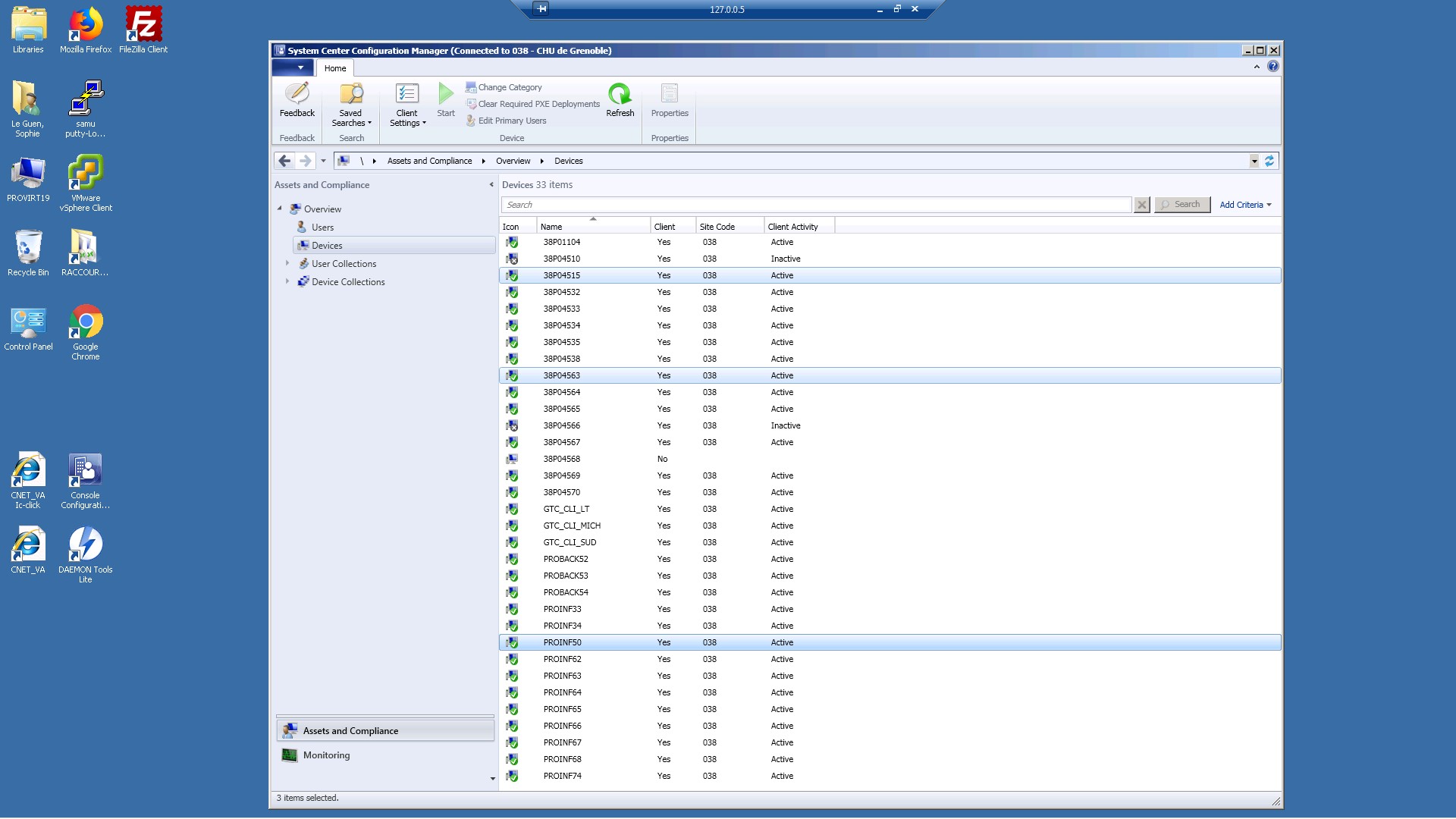Refresh the view from the address bar icon
This screenshot has width=1456, height=819.
(1269, 161)
